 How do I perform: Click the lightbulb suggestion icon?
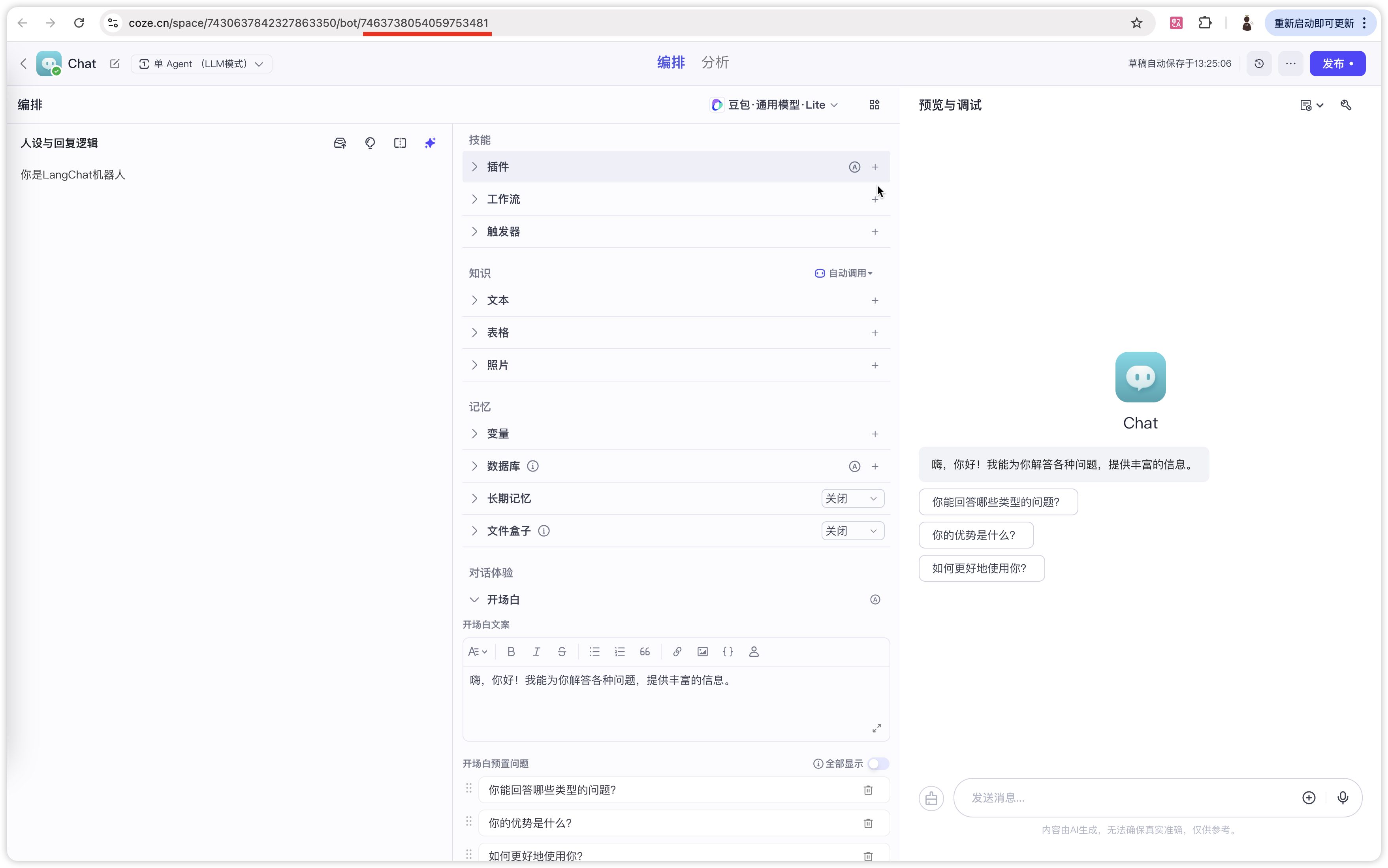pyautogui.click(x=370, y=143)
